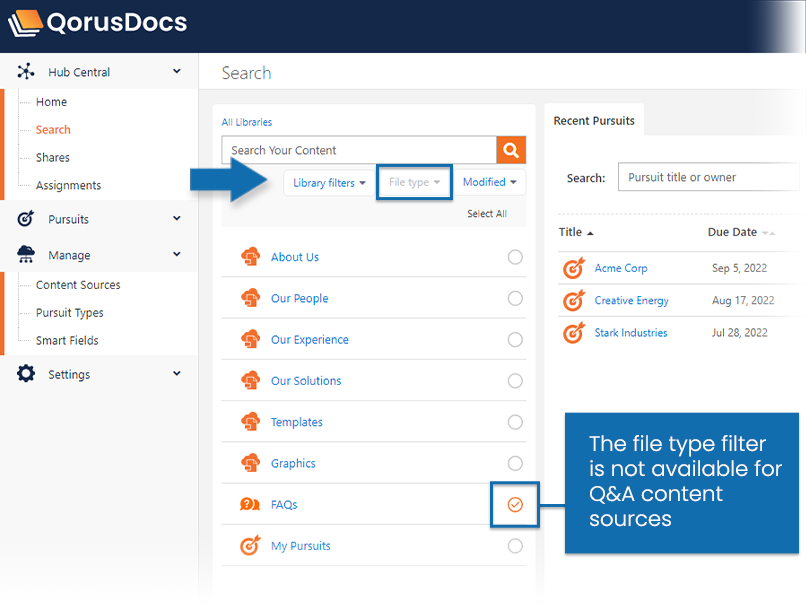This screenshot has width=806, height=605.
Task: Open the File type dropdown
Action: [414, 182]
